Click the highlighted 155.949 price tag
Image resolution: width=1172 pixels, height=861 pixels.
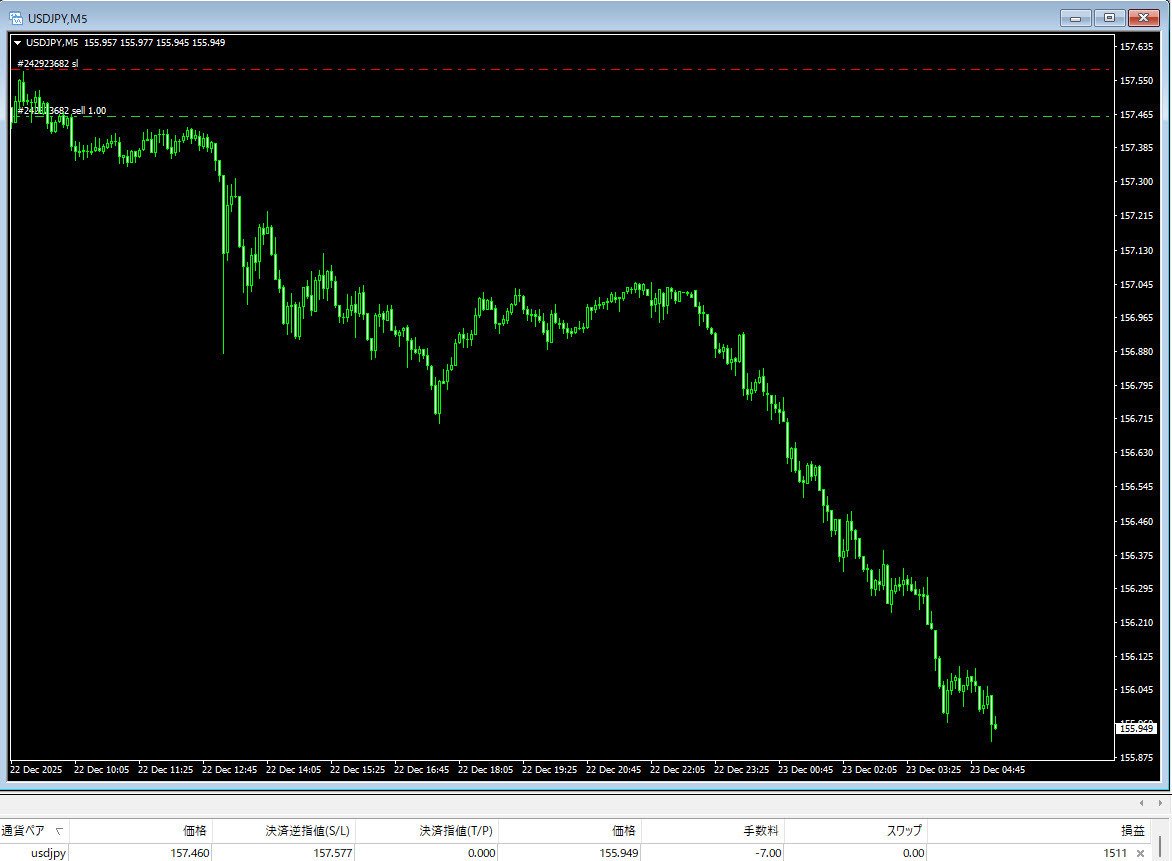tap(1139, 728)
